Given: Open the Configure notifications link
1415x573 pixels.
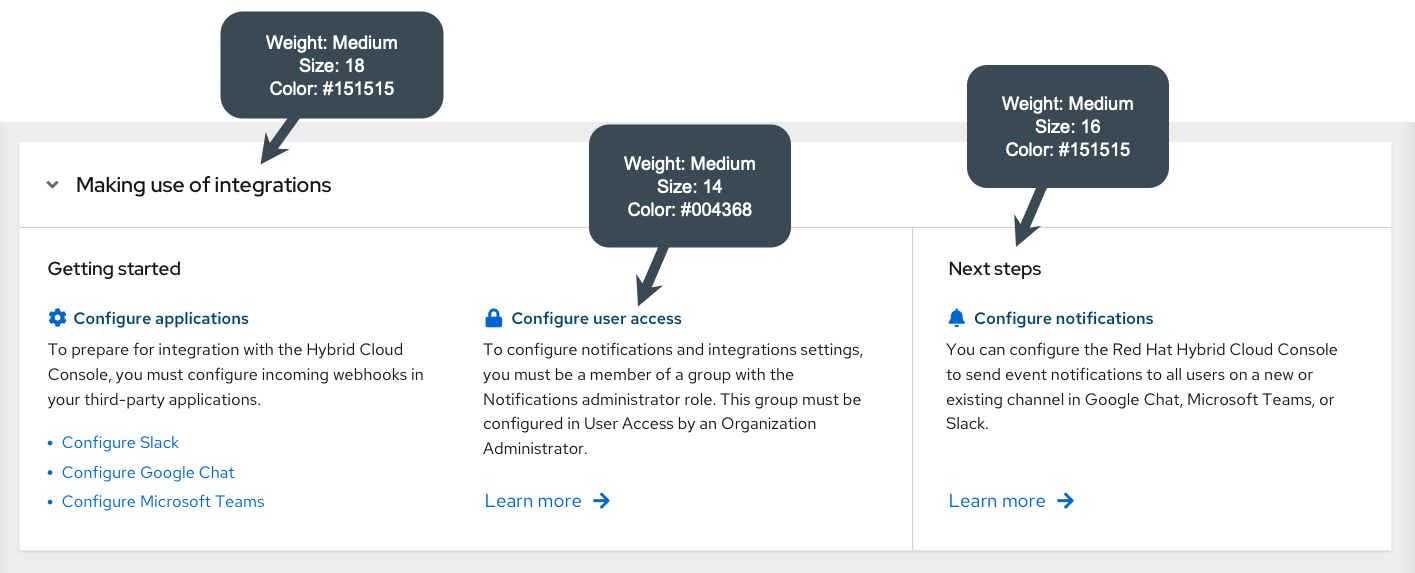Looking at the screenshot, I should tap(1063, 319).
